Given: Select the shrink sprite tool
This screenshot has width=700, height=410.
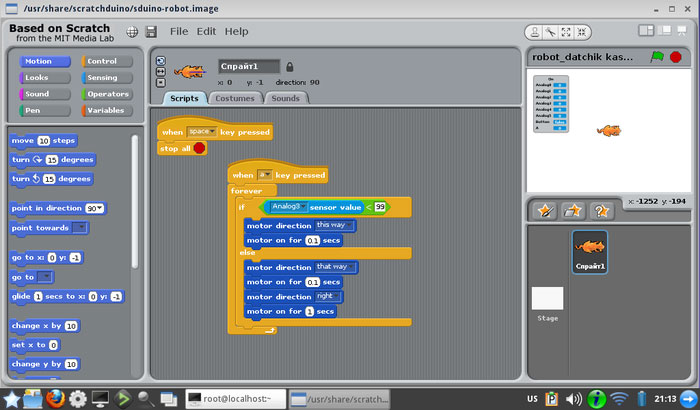Looking at the screenshot, I should tap(582, 32).
